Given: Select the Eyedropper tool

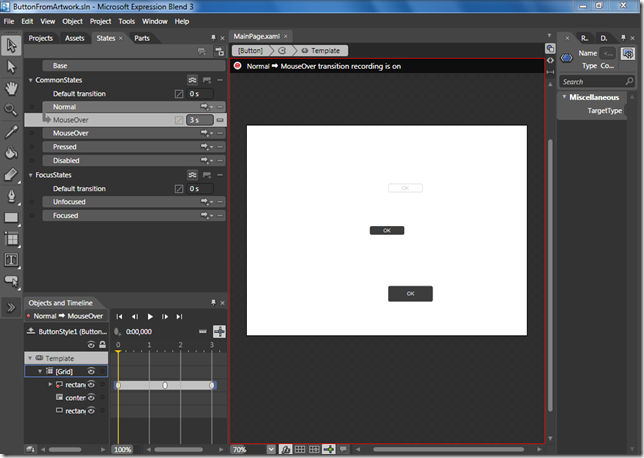Looking at the screenshot, I should pos(11,131).
